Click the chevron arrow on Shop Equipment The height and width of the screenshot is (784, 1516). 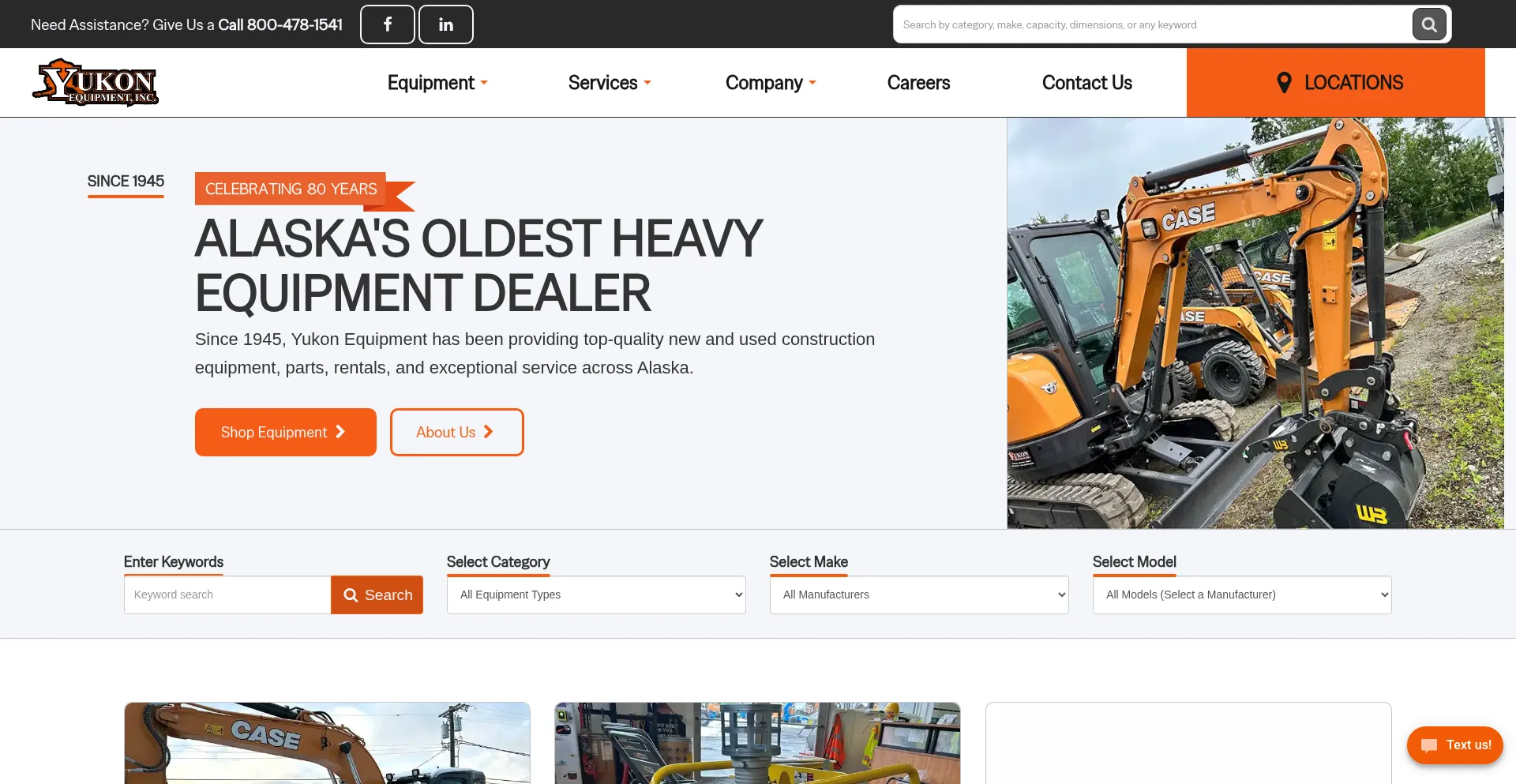(x=340, y=432)
